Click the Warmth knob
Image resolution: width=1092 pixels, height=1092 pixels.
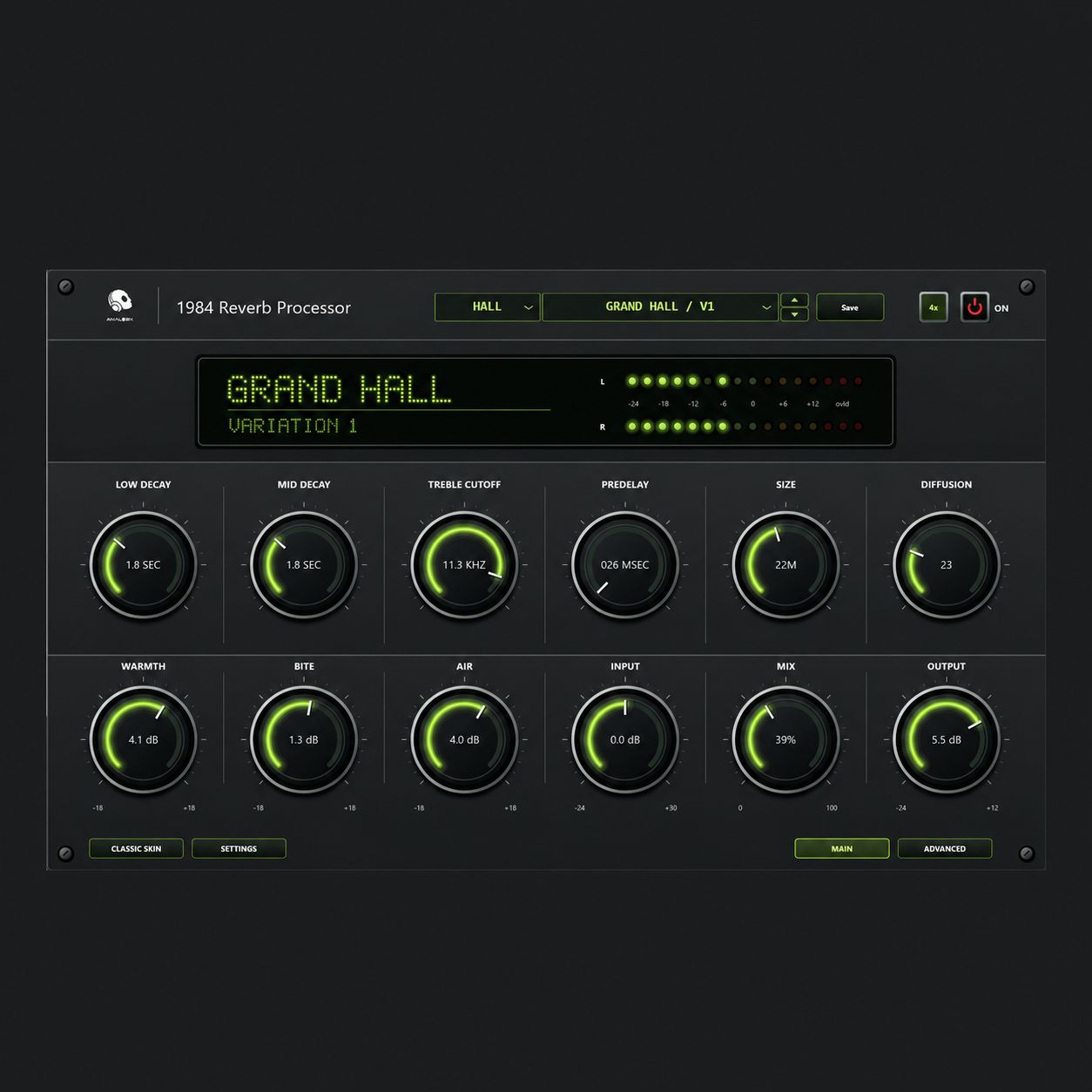pyautogui.click(x=143, y=740)
